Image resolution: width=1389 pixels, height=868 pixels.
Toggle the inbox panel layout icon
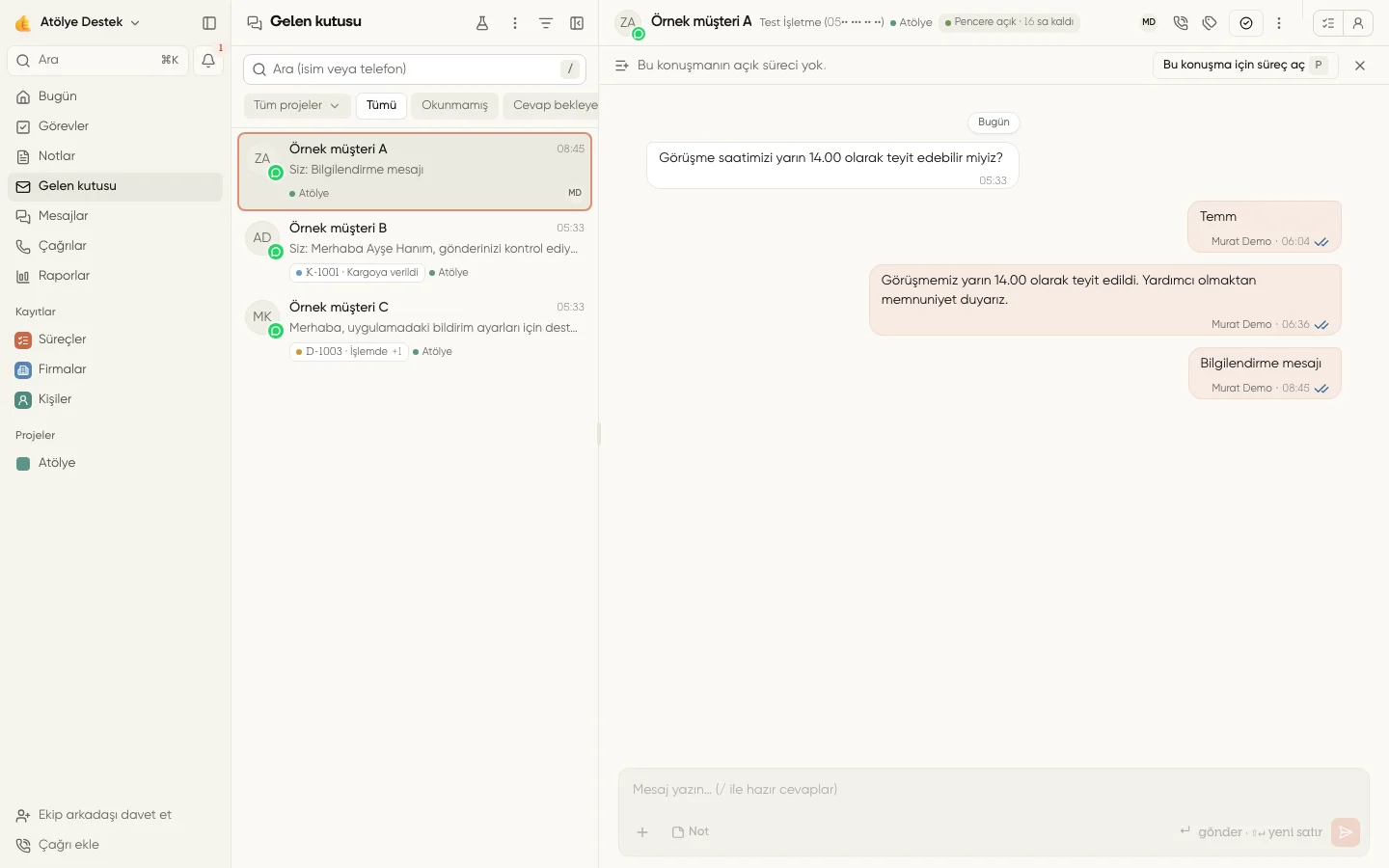pyautogui.click(x=577, y=23)
